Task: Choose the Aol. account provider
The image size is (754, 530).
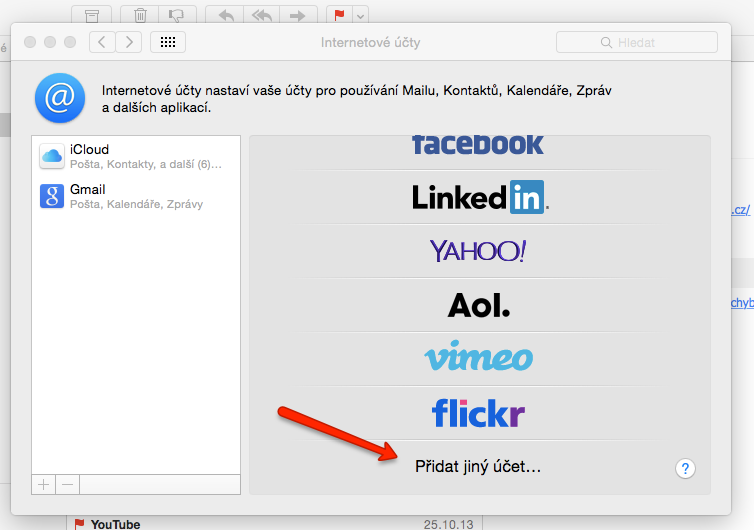Action: click(479, 305)
